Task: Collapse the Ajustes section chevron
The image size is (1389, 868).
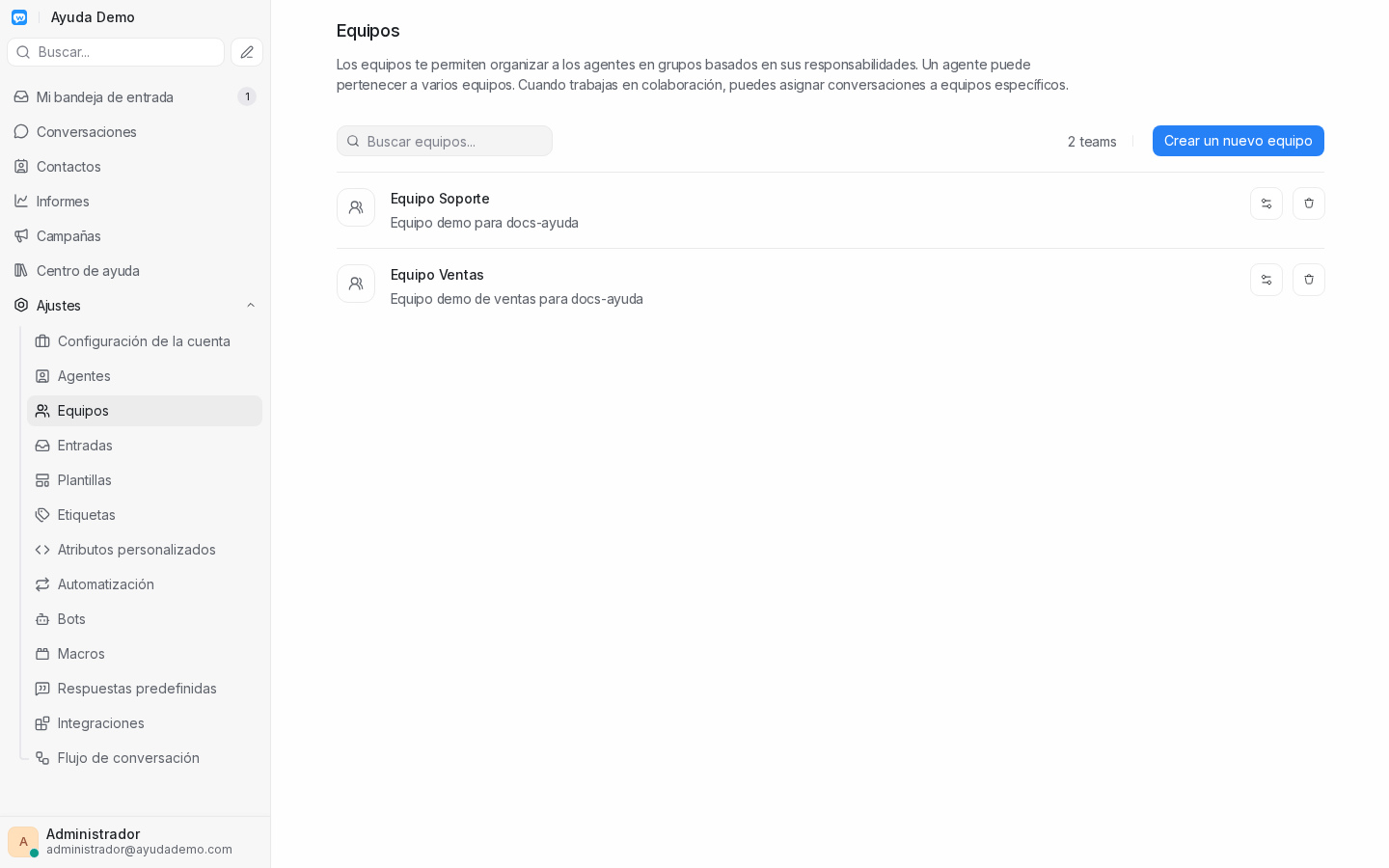Action: point(251,306)
